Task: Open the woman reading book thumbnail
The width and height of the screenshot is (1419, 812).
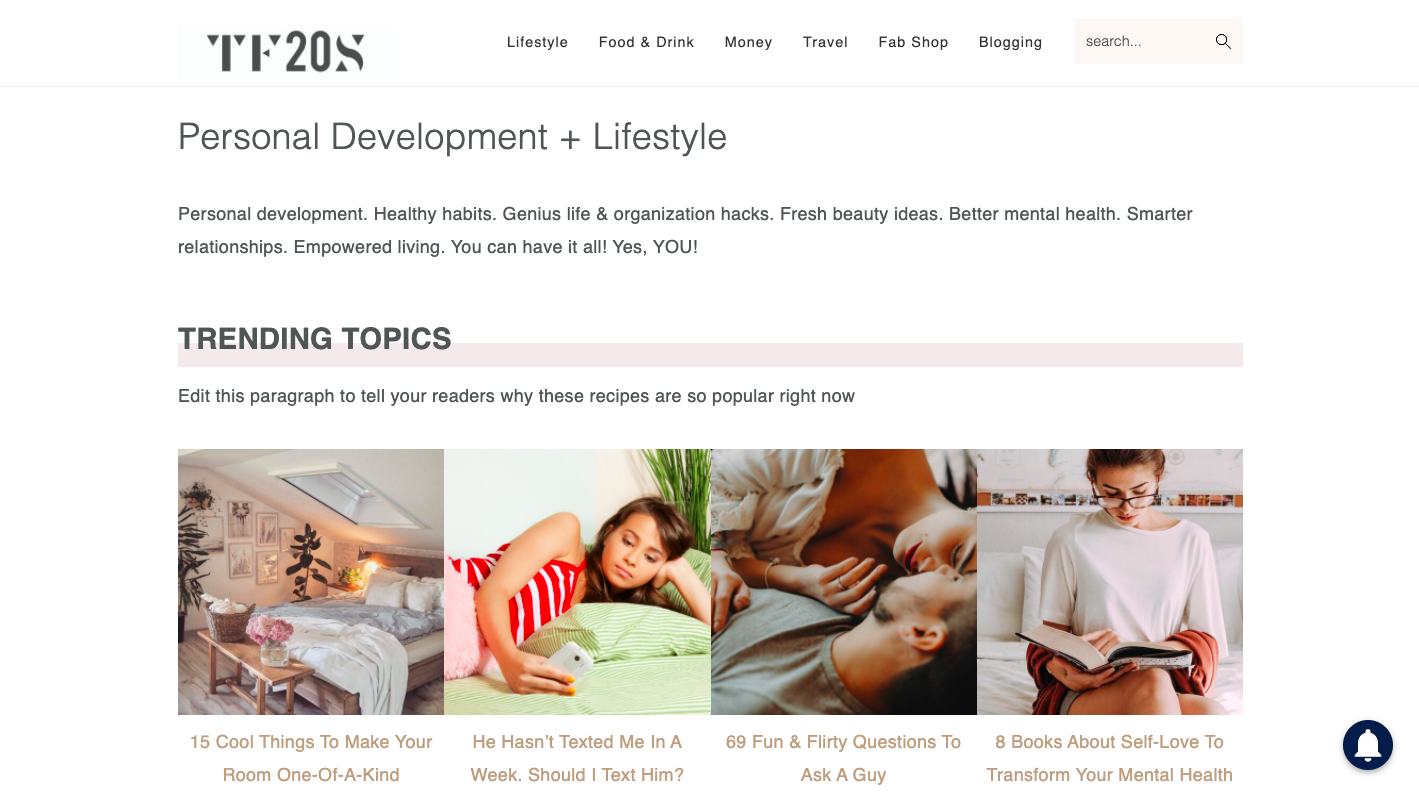Action: pyautogui.click(x=1110, y=582)
